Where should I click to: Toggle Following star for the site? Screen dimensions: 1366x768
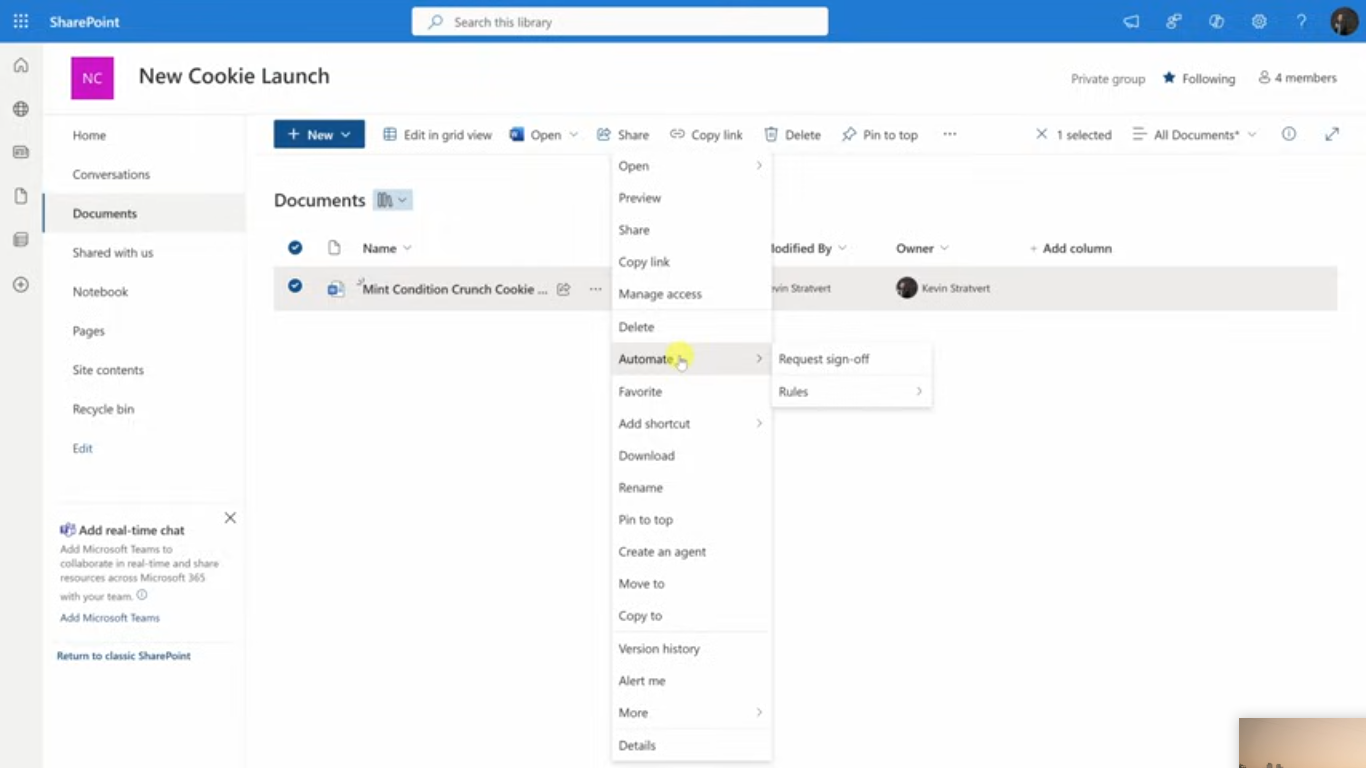click(1169, 78)
